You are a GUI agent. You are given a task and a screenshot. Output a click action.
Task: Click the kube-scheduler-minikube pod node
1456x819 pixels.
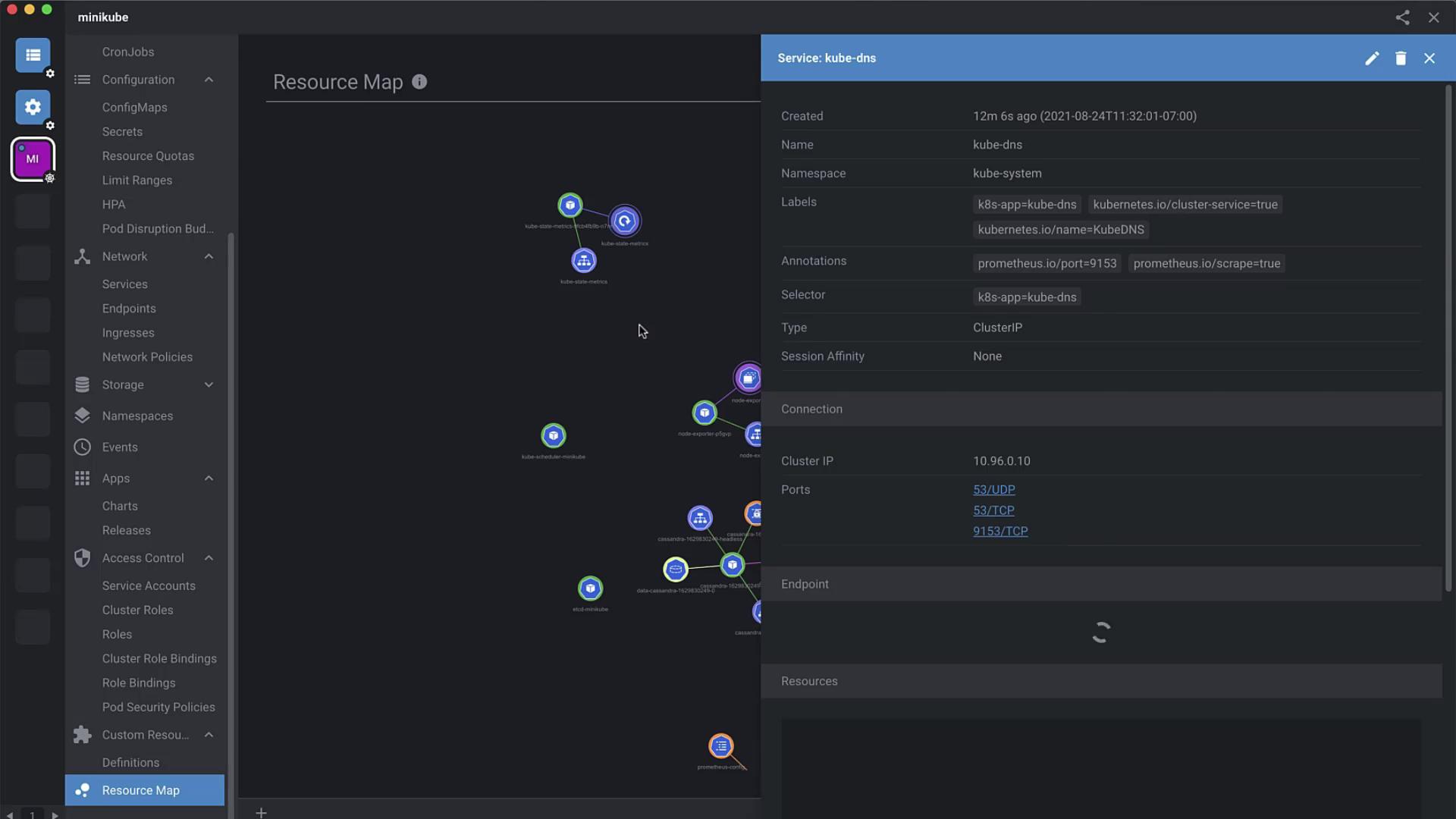[x=554, y=436]
